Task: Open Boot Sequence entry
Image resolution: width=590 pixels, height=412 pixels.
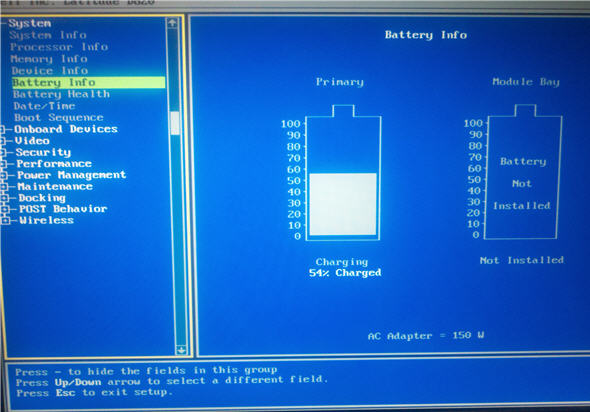Action: tap(59, 117)
